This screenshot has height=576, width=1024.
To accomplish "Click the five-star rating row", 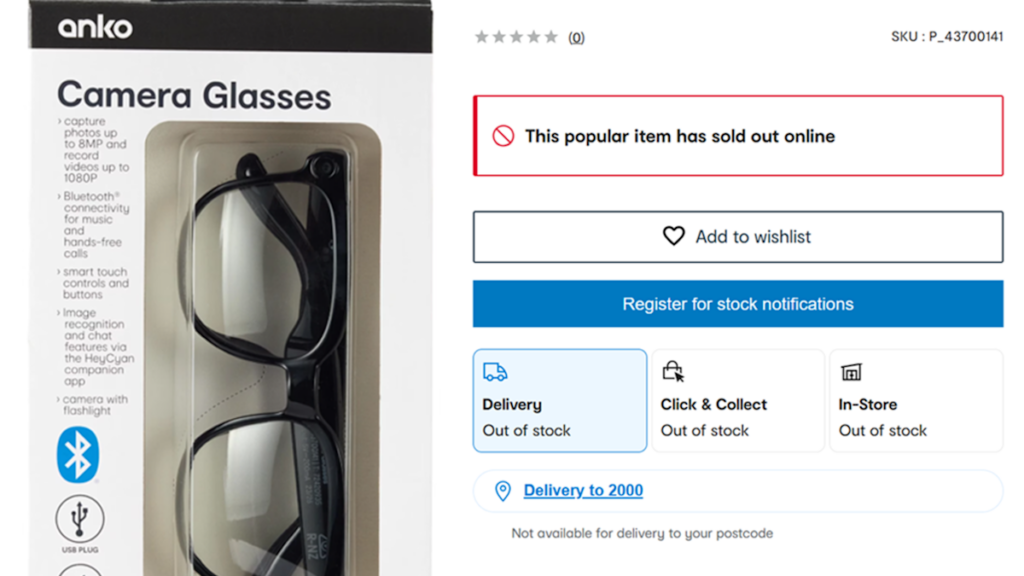I will pos(517,37).
